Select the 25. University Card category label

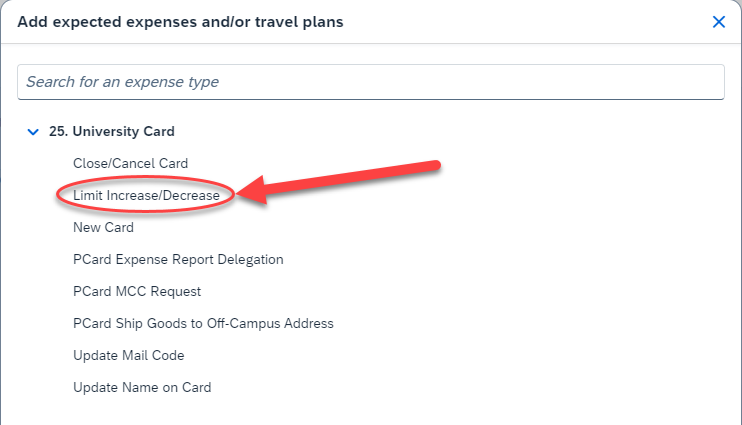(111, 131)
